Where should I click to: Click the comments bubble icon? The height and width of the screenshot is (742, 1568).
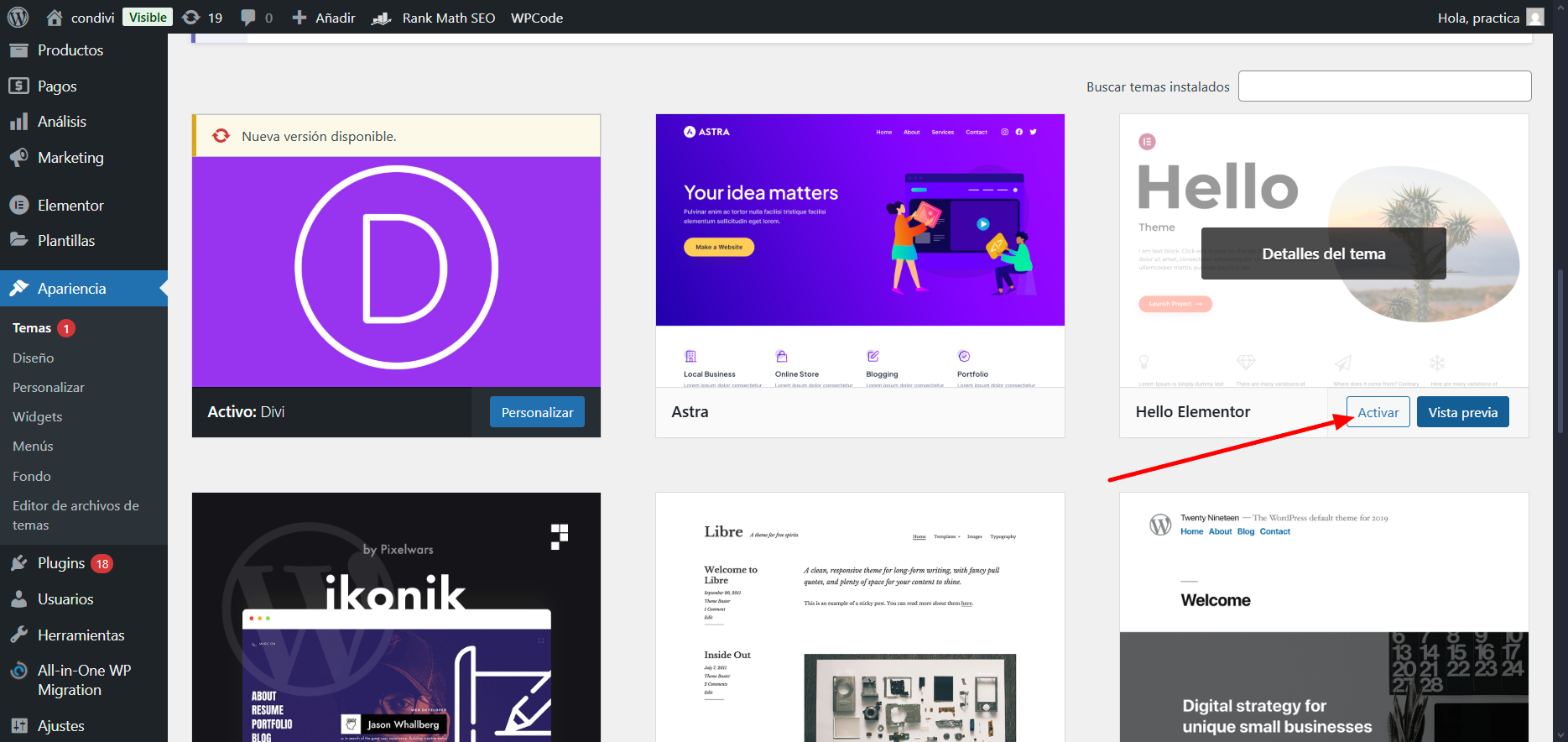(x=248, y=18)
